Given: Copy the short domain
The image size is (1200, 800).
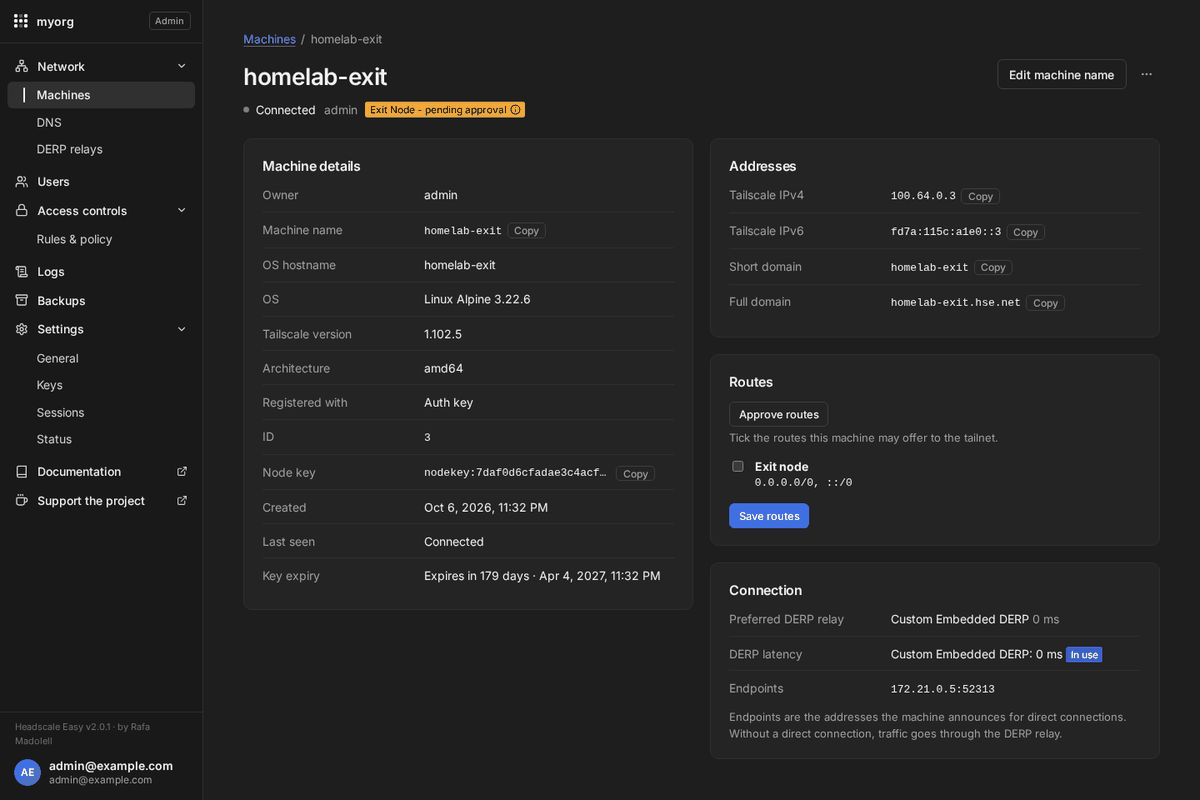Looking at the screenshot, I should click(993, 267).
